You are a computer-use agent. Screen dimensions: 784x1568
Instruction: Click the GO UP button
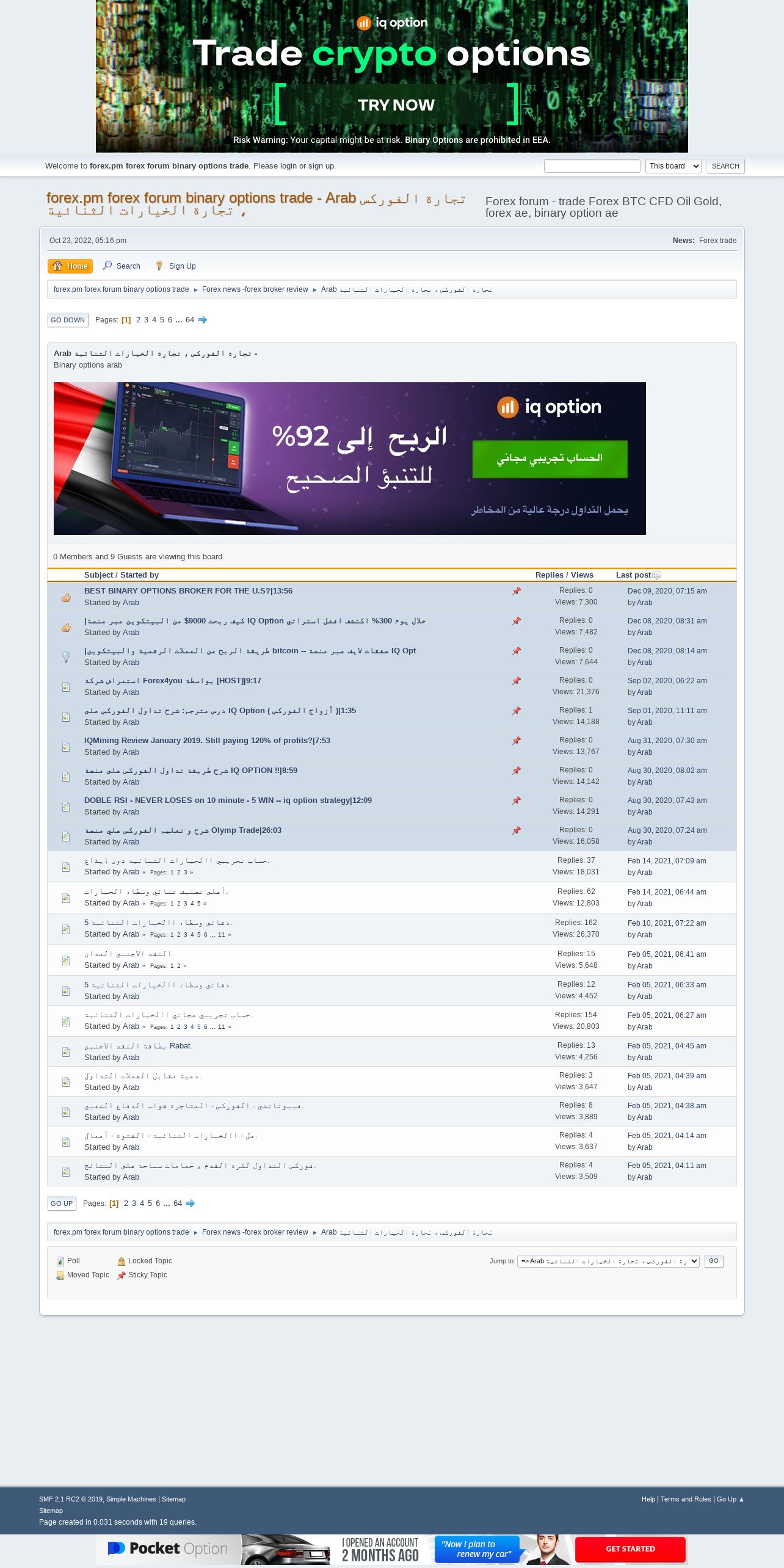(x=62, y=1203)
